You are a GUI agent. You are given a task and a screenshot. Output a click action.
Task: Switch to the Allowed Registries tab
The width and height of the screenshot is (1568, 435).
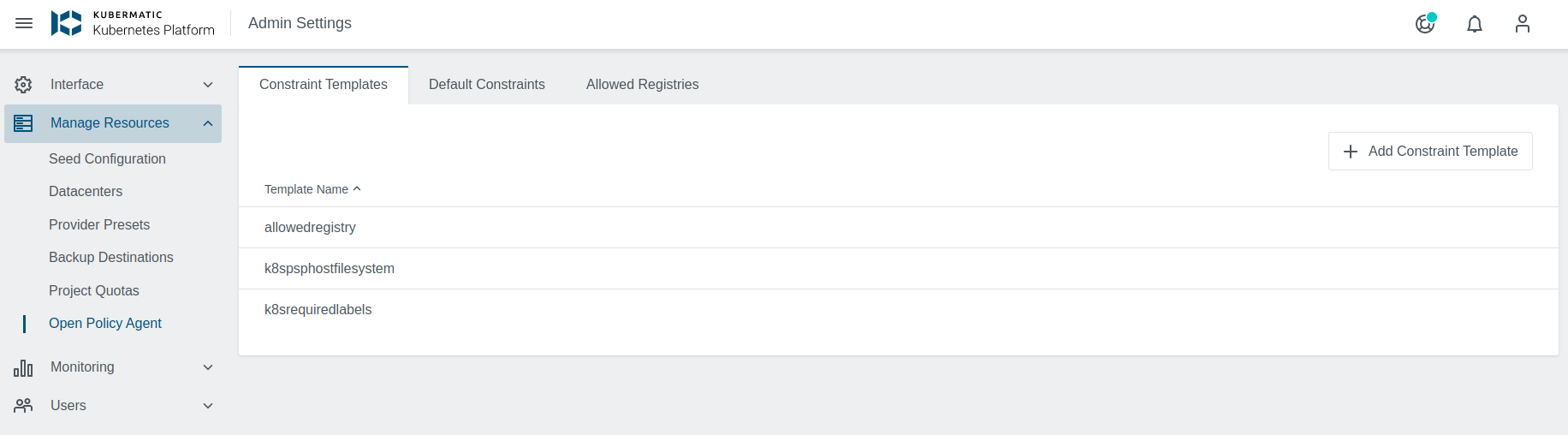pos(642,85)
